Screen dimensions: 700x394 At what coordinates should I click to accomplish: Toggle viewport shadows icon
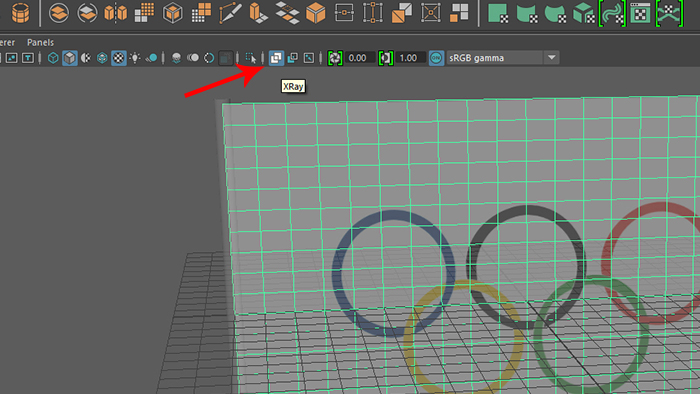[x=151, y=58]
